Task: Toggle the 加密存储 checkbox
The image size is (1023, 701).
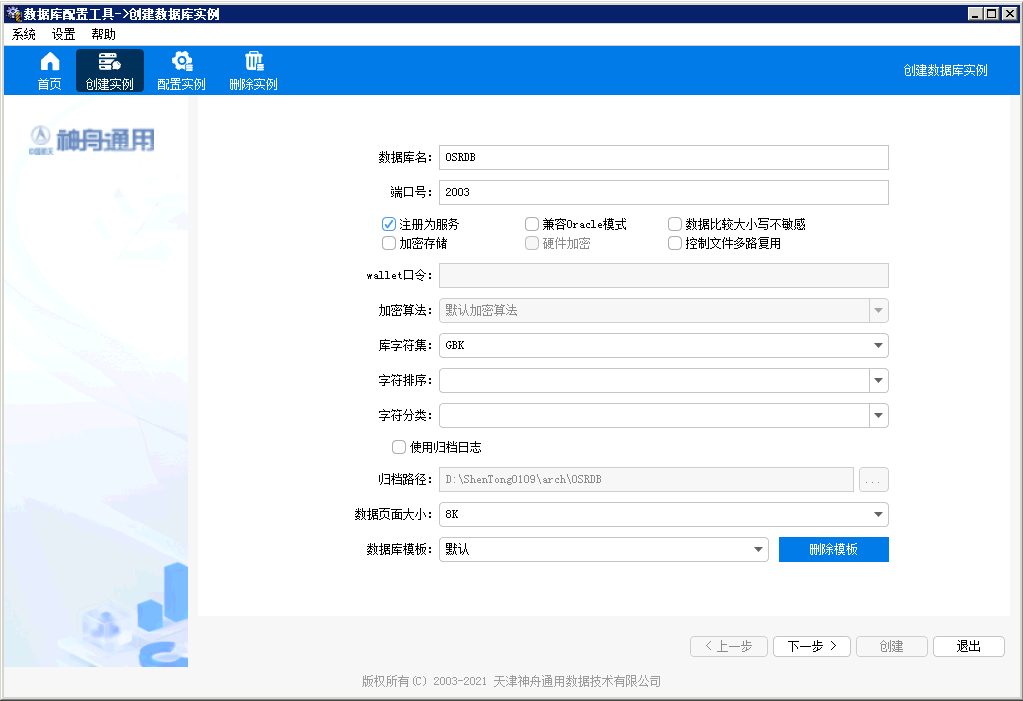Action: (x=389, y=243)
